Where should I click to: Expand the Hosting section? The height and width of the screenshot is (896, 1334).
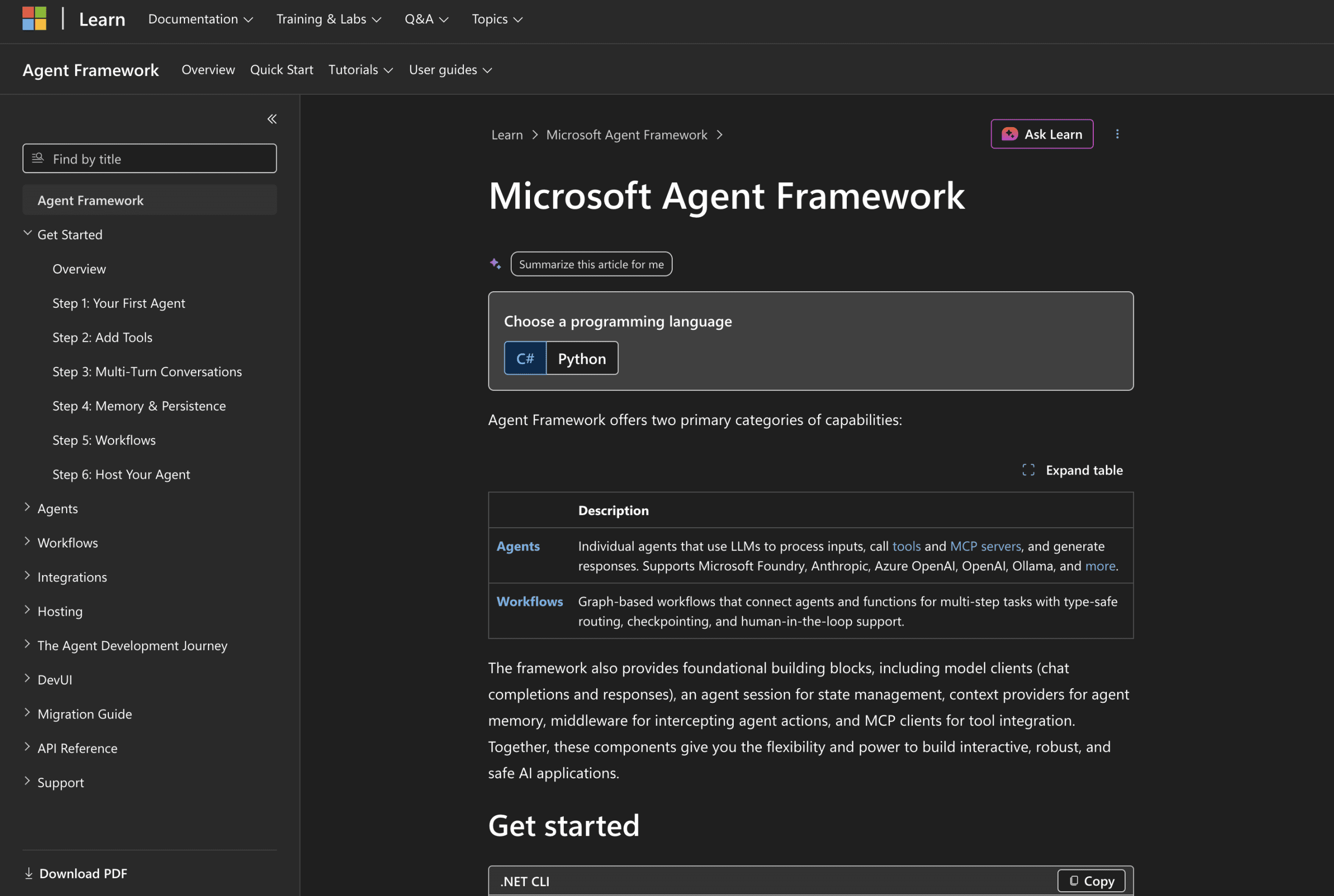(28, 611)
